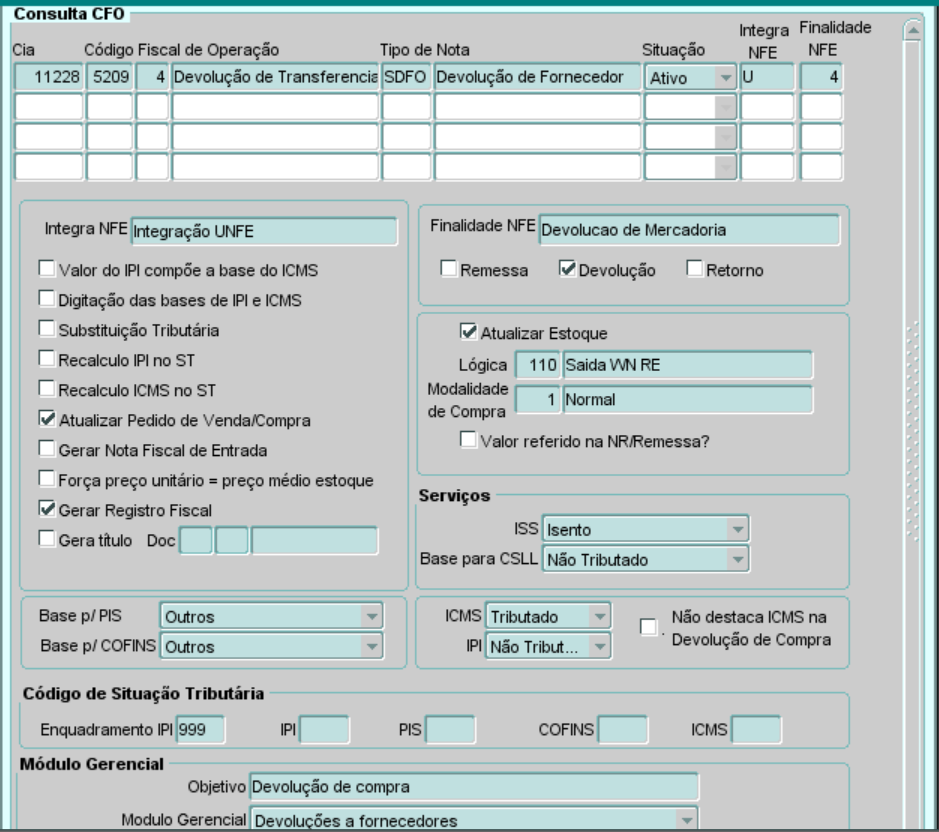Click the Módulo Gerencial section heading
Viewport: 939px width, 832px height.
(92, 764)
